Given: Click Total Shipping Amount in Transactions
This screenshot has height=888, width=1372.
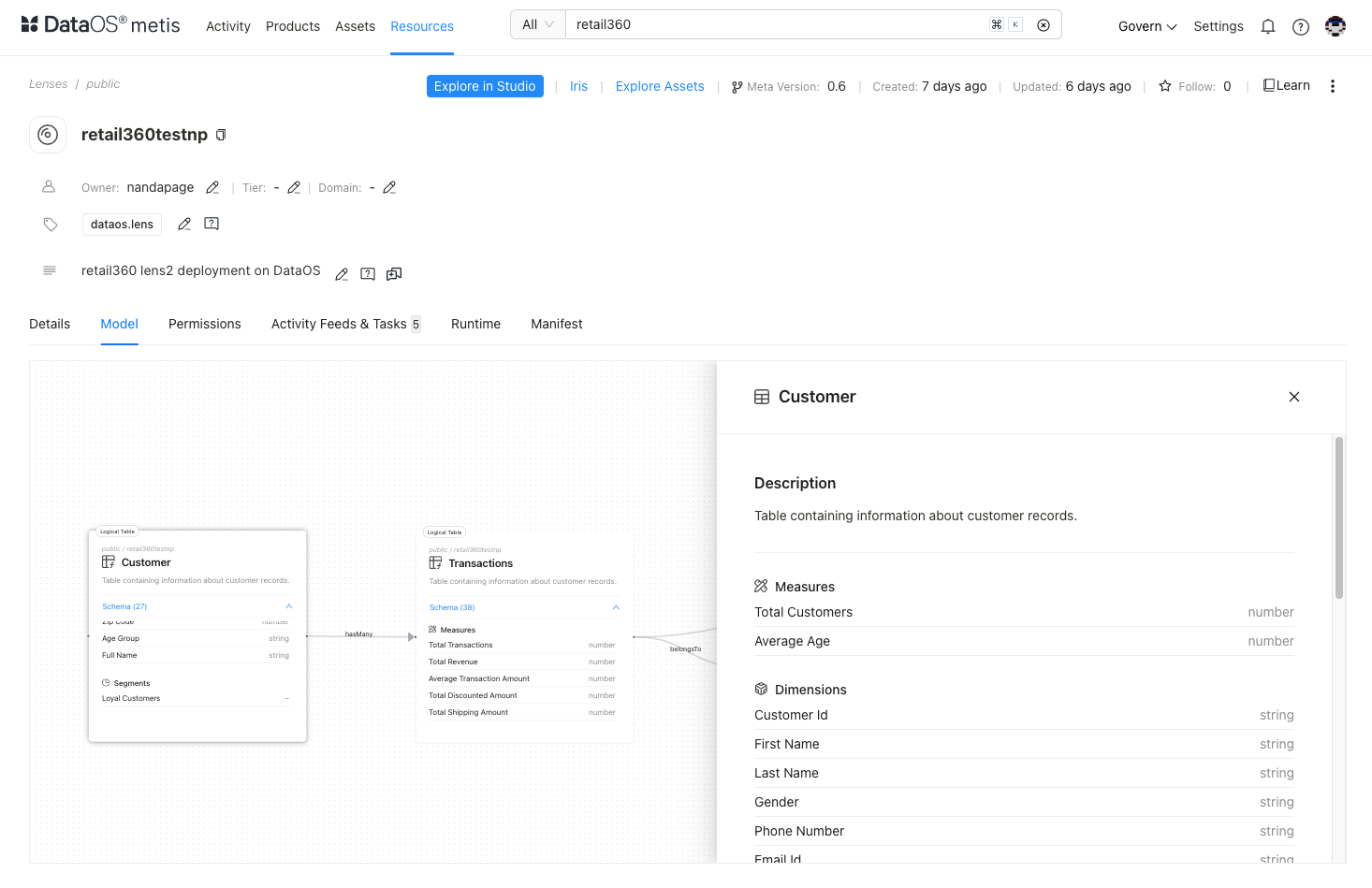Looking at the screenshot, I should coord(522,712).
